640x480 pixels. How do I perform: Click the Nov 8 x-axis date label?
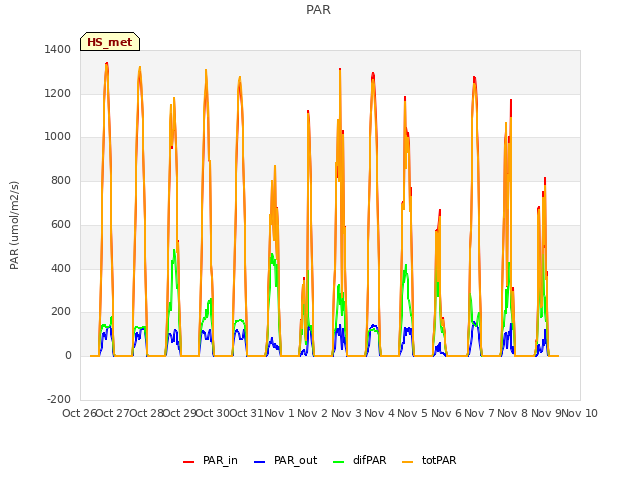coord(513,413)
